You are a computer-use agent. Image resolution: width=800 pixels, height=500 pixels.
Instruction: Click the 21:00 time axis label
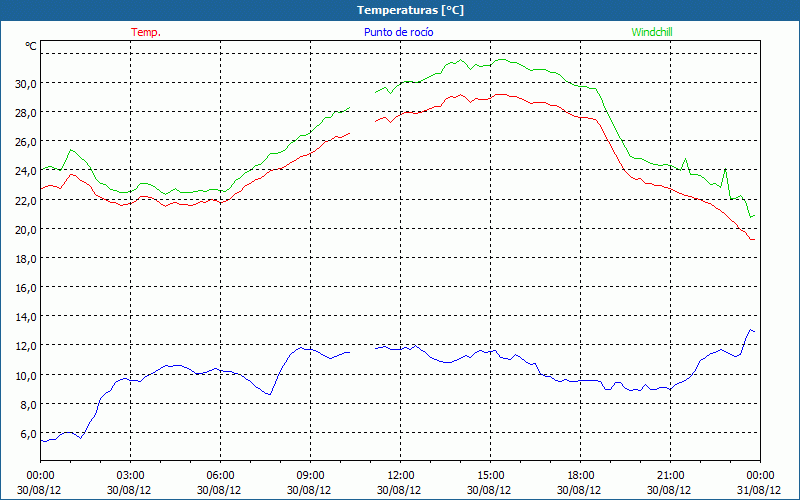(670, 476)
